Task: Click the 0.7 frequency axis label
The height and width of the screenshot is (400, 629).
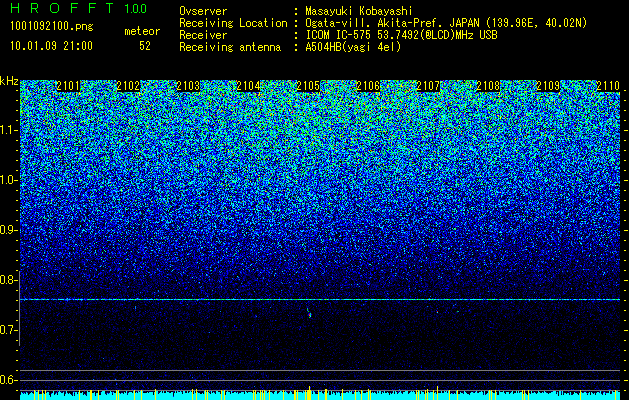Action: click(x=8, y=330)
